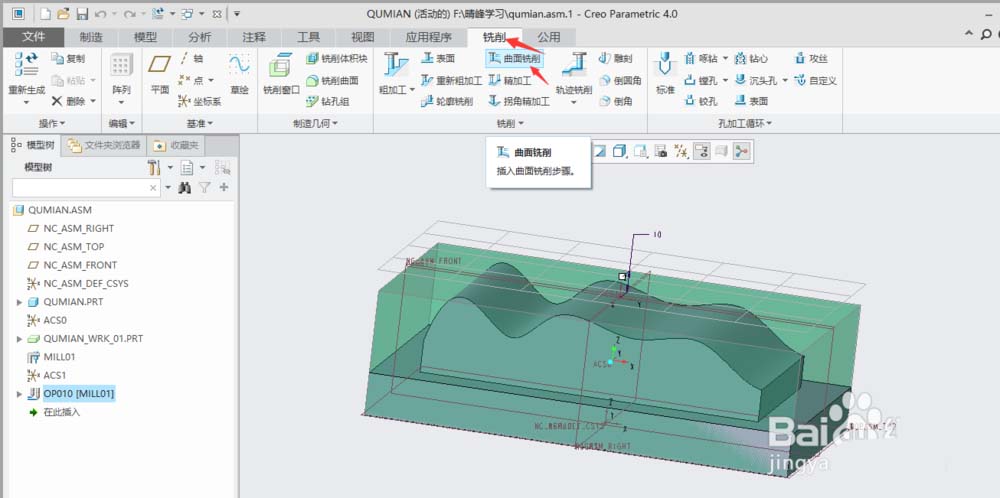The image size is (1000, 498).
Task: Click the model tree filter funnel icon
Action: (203, 187)
